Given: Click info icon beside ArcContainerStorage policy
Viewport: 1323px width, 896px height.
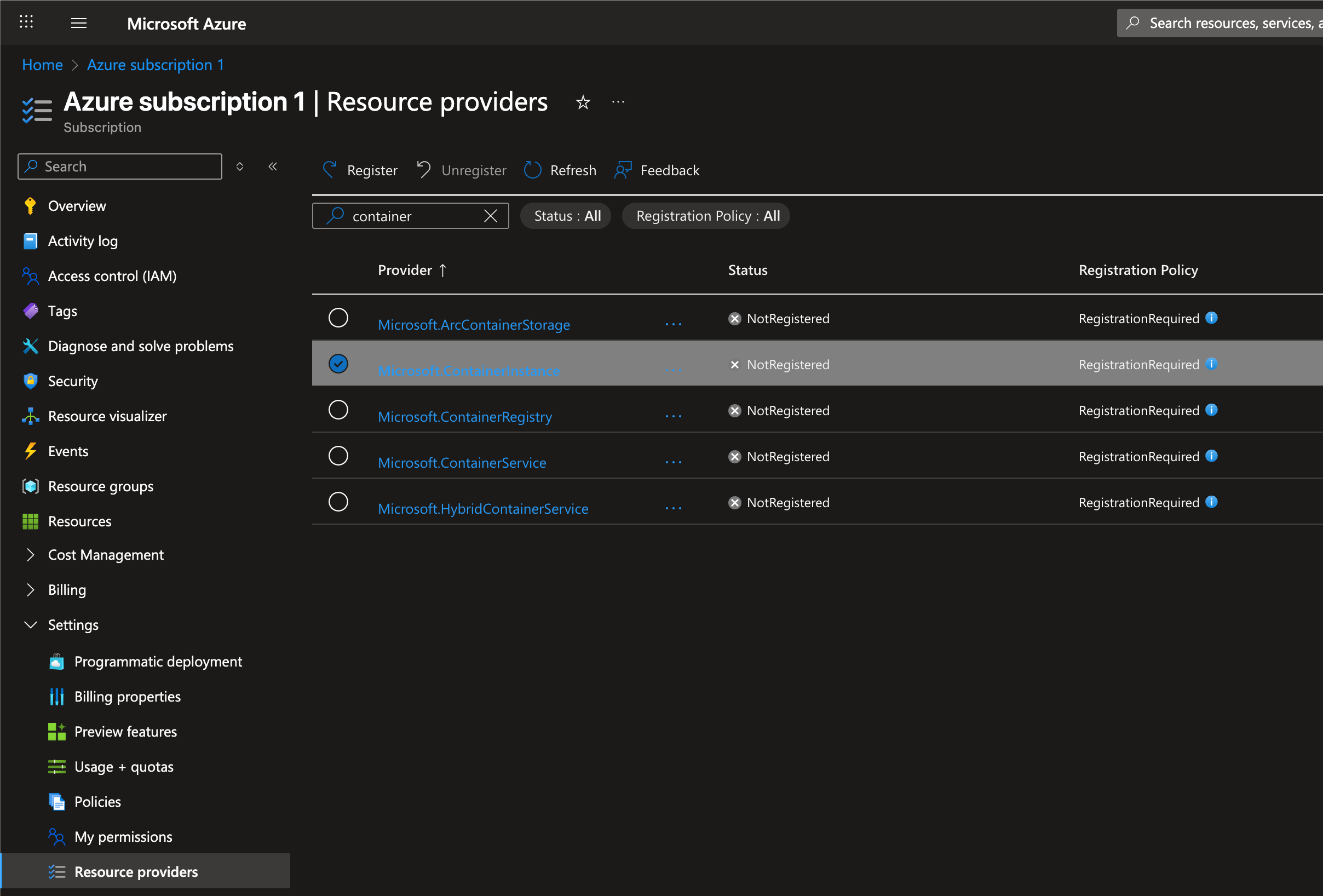Looking at the screenshot, I should tap(1211, 318).
